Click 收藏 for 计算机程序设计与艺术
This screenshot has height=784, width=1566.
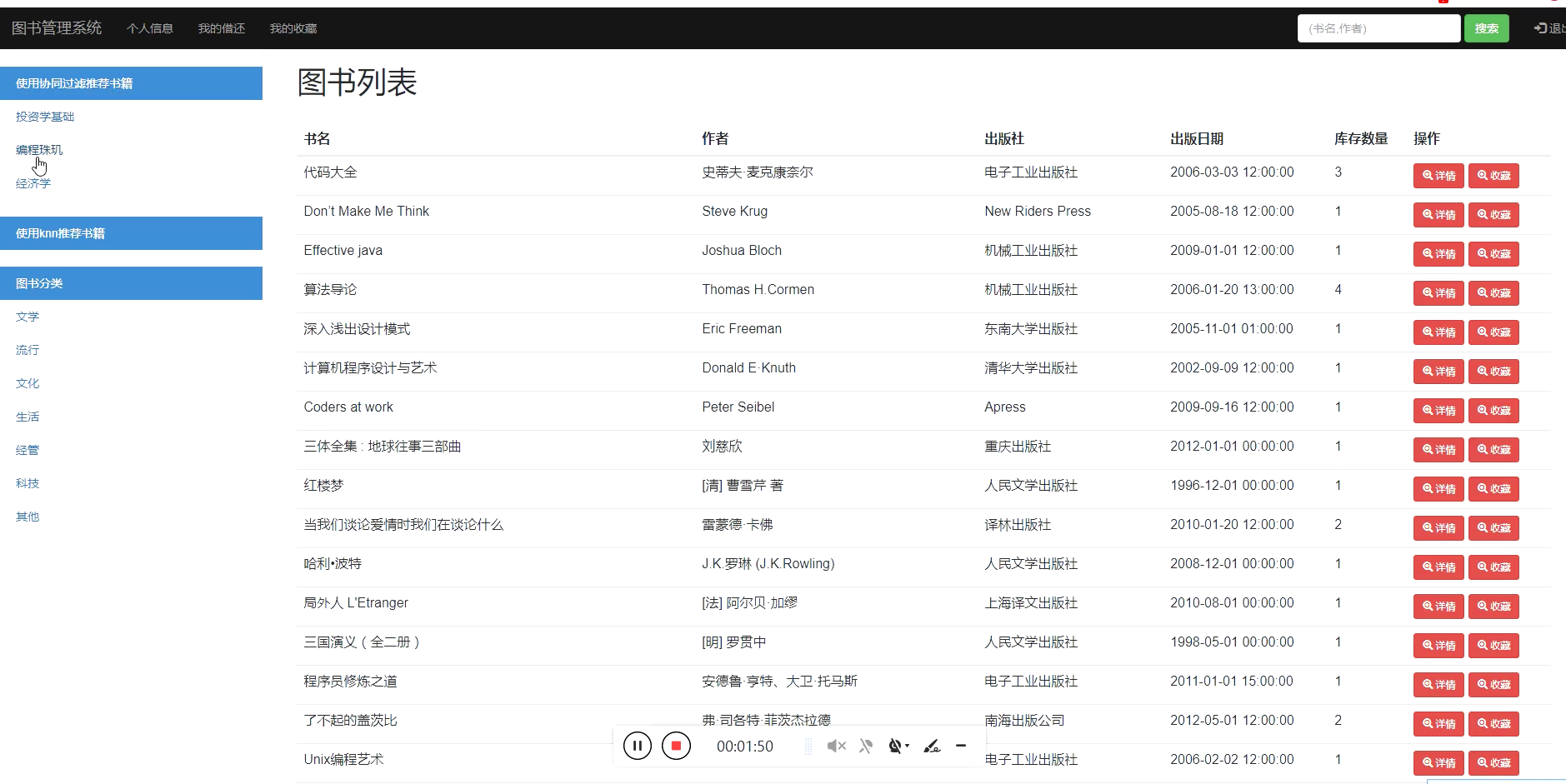tap(1493, 372)
